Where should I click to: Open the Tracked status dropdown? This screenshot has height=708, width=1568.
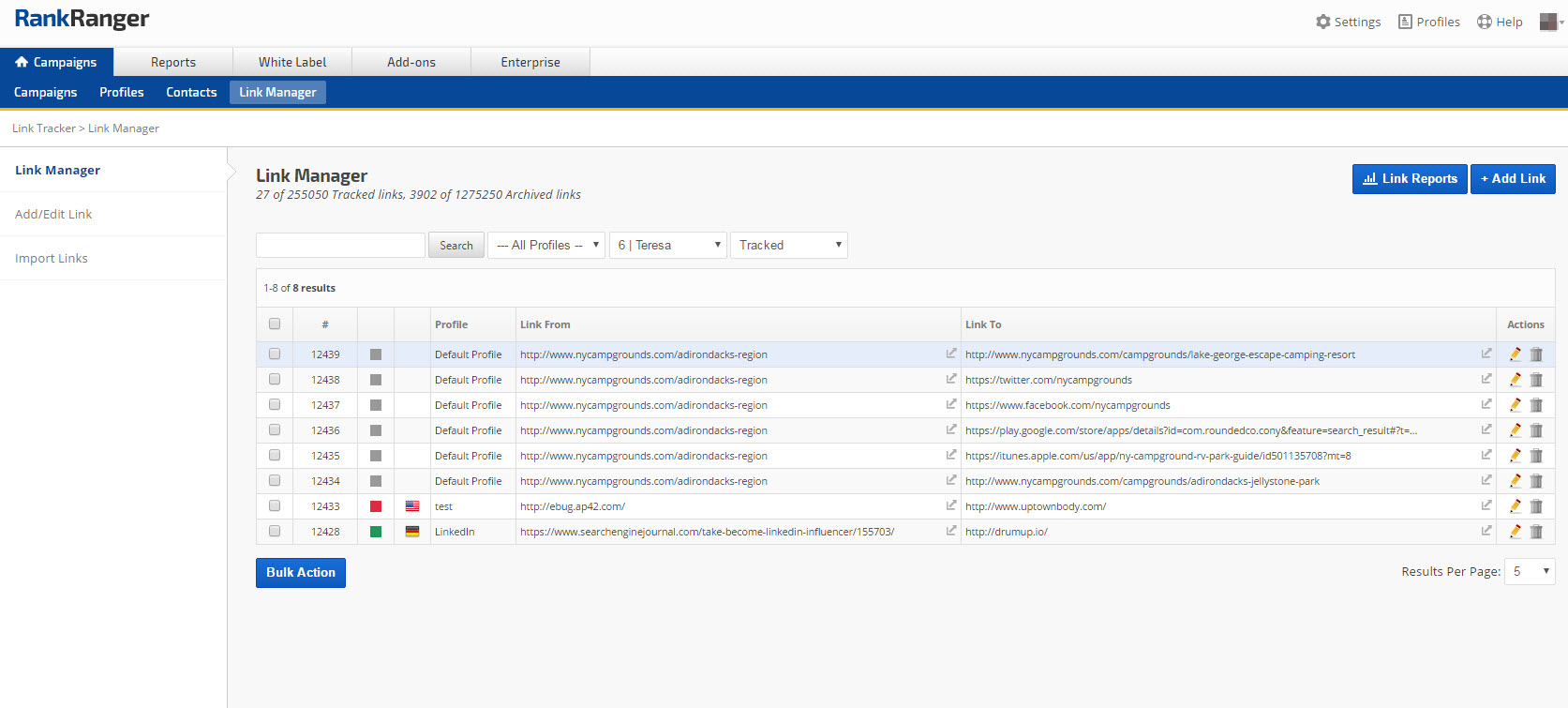pos(788,246)
